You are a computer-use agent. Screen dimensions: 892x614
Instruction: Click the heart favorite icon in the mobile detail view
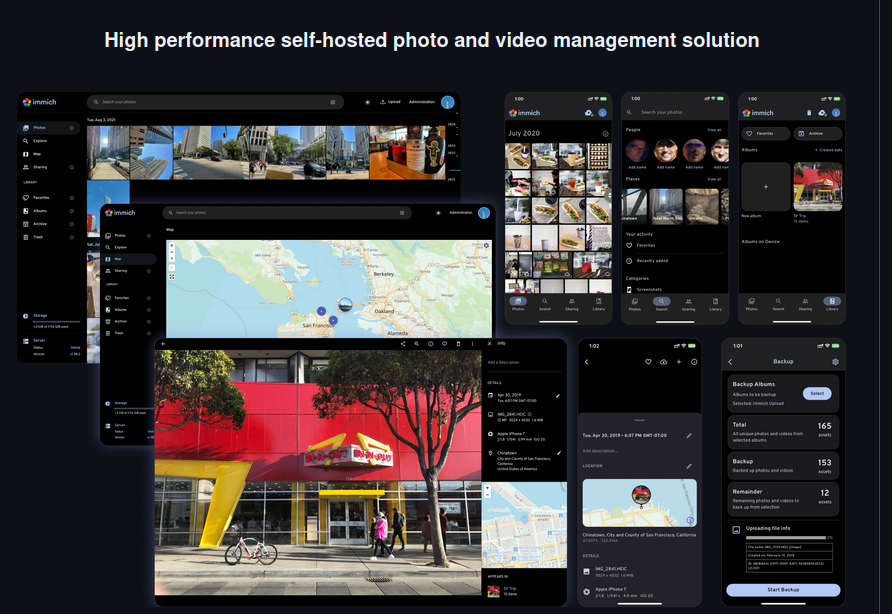click(x=648, y=362)
